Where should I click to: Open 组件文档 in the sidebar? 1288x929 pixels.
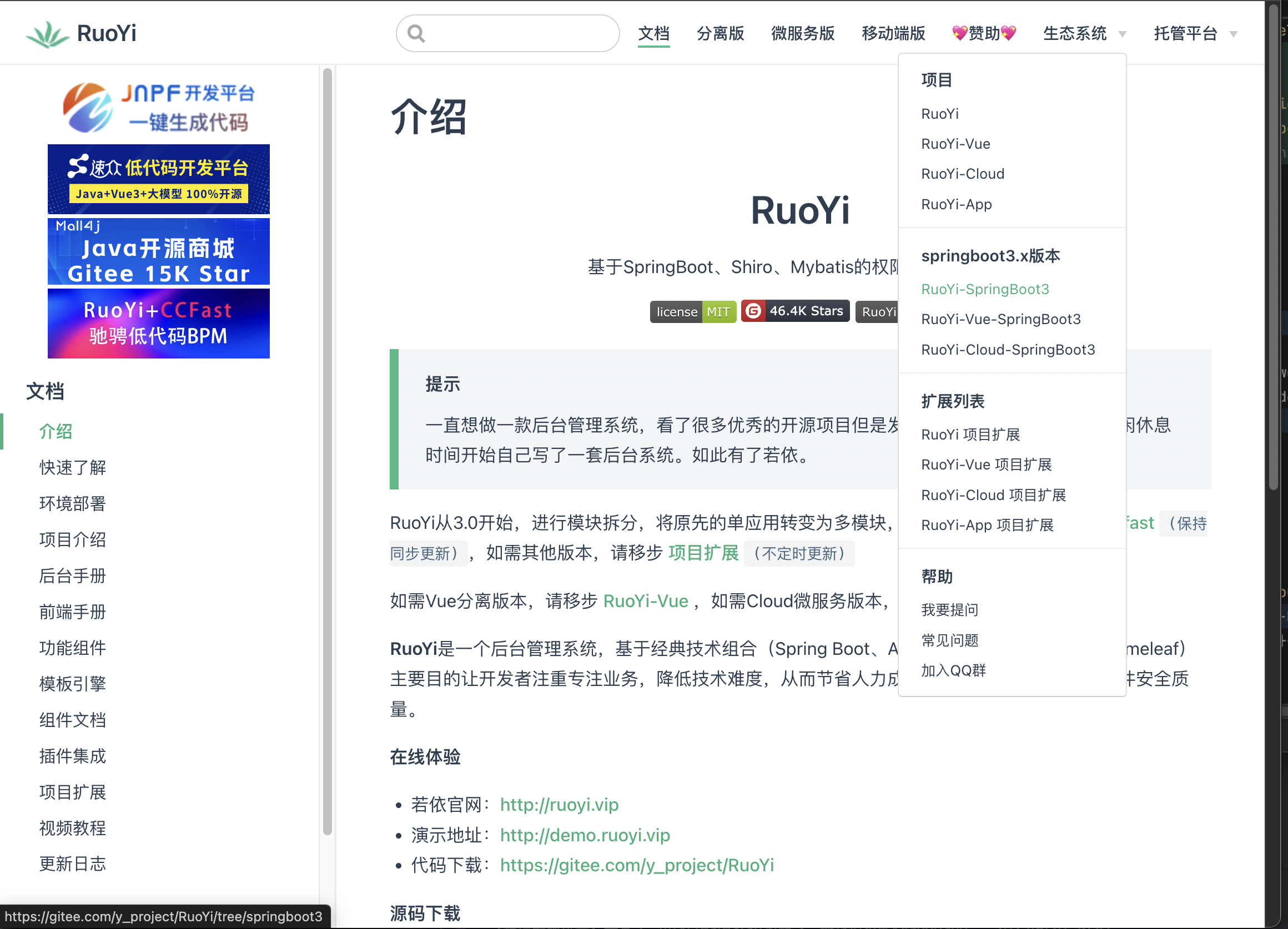(73, 720)
